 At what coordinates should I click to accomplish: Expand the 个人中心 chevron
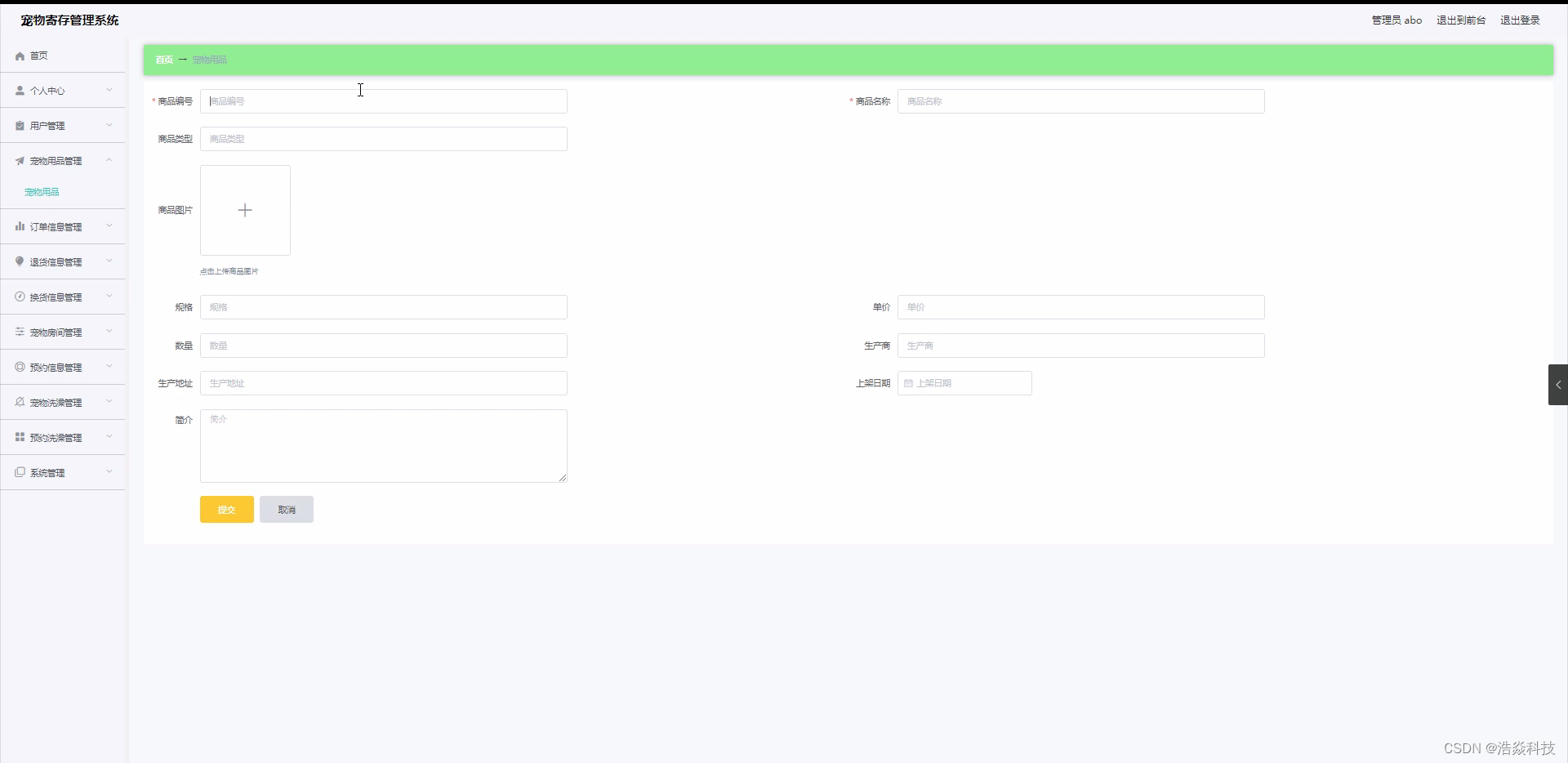[x=109, y=90]
